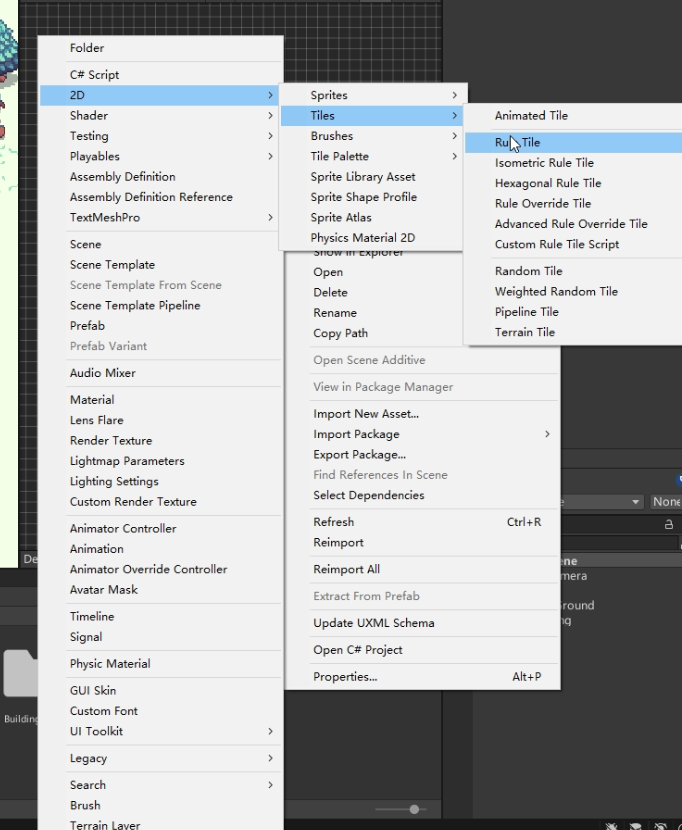The image size is (682, 830).
Task: Create a new Scene asset
Action: 160,244
